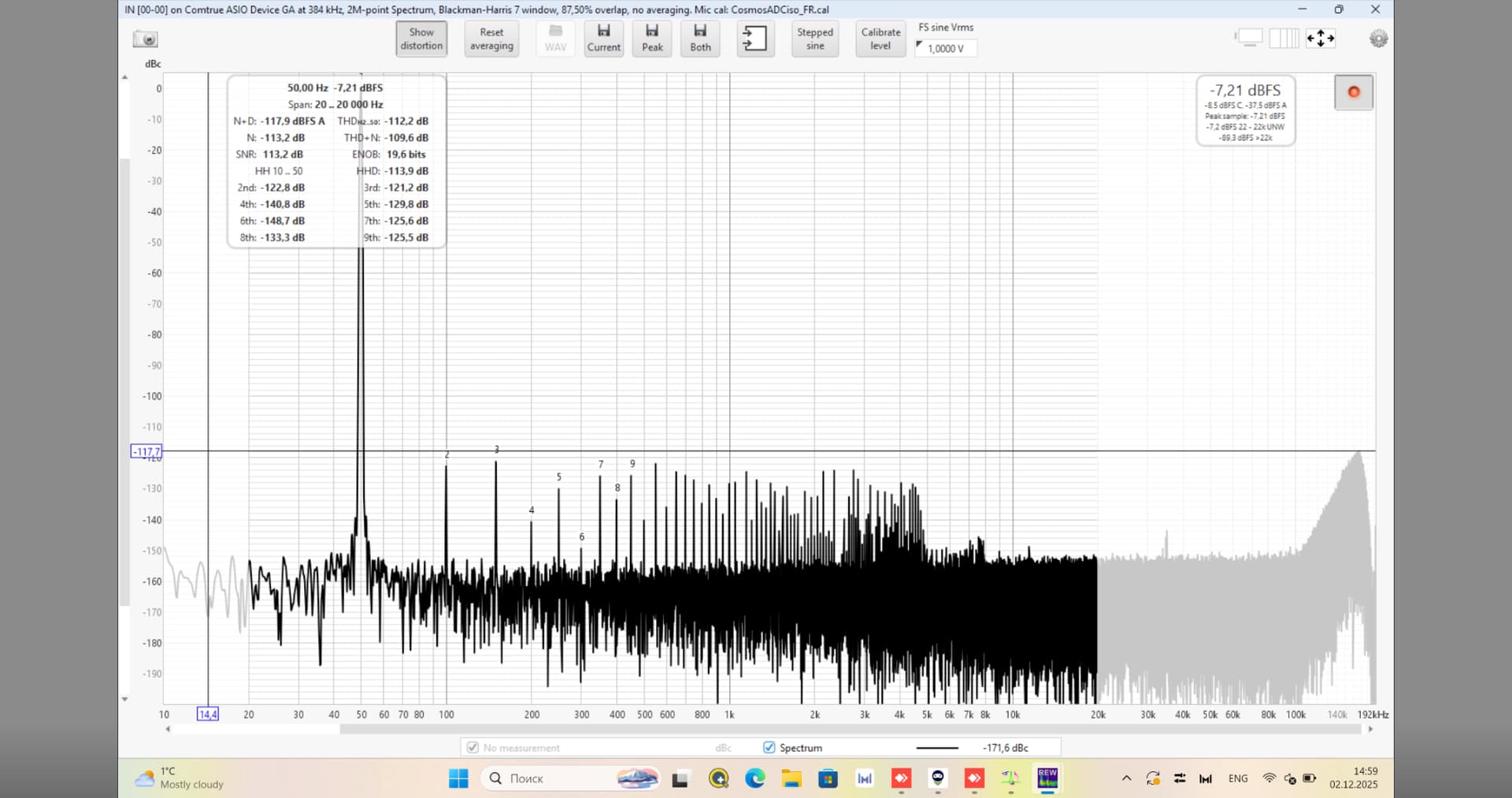Click the No measurement checkbox
Image resolution: width=1512 pixels, height=798 pixels.
472,748
